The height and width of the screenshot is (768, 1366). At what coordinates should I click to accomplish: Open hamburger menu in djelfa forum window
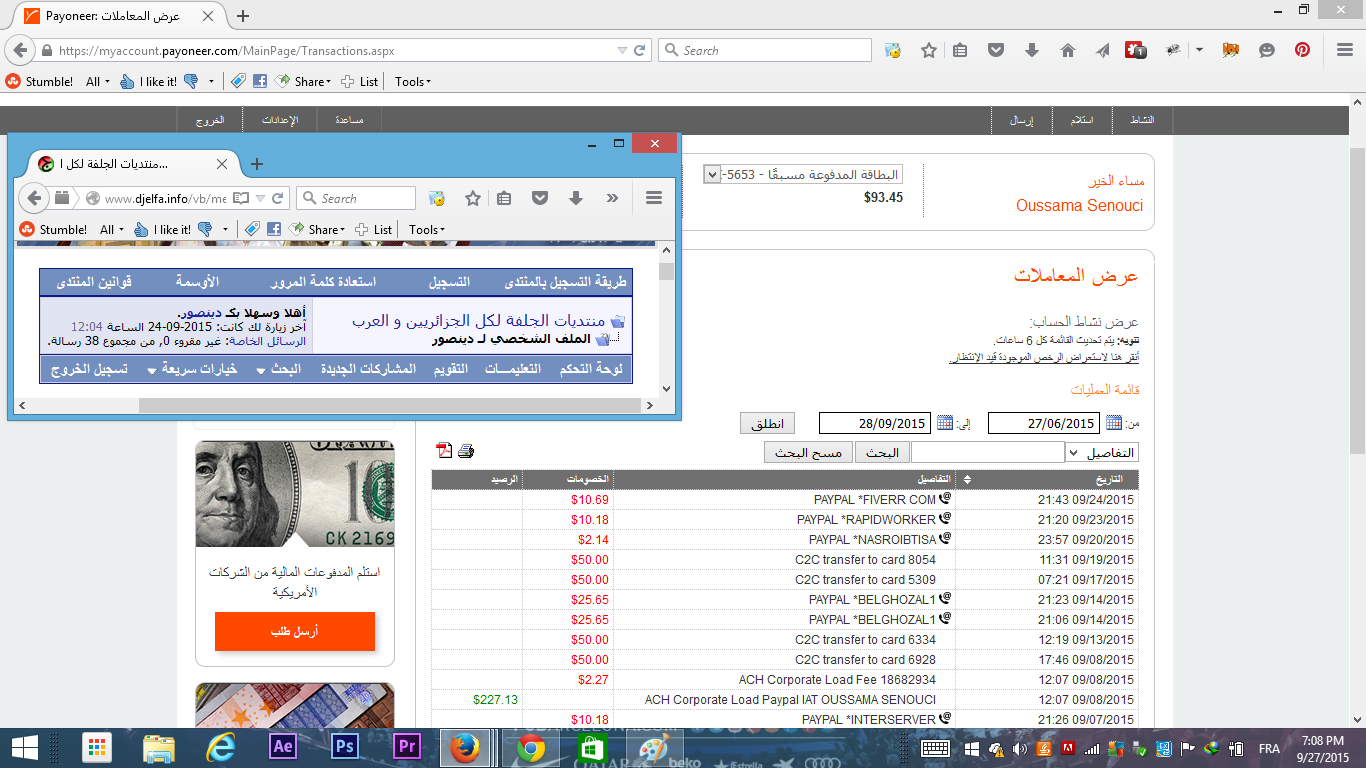pos(654,198)
